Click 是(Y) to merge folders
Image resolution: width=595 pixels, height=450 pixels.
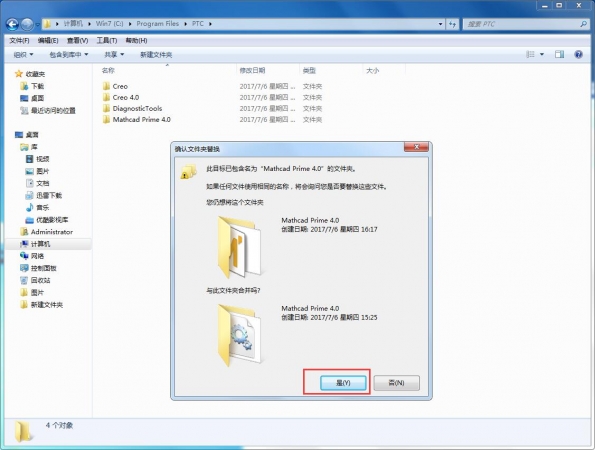[343, 383]
